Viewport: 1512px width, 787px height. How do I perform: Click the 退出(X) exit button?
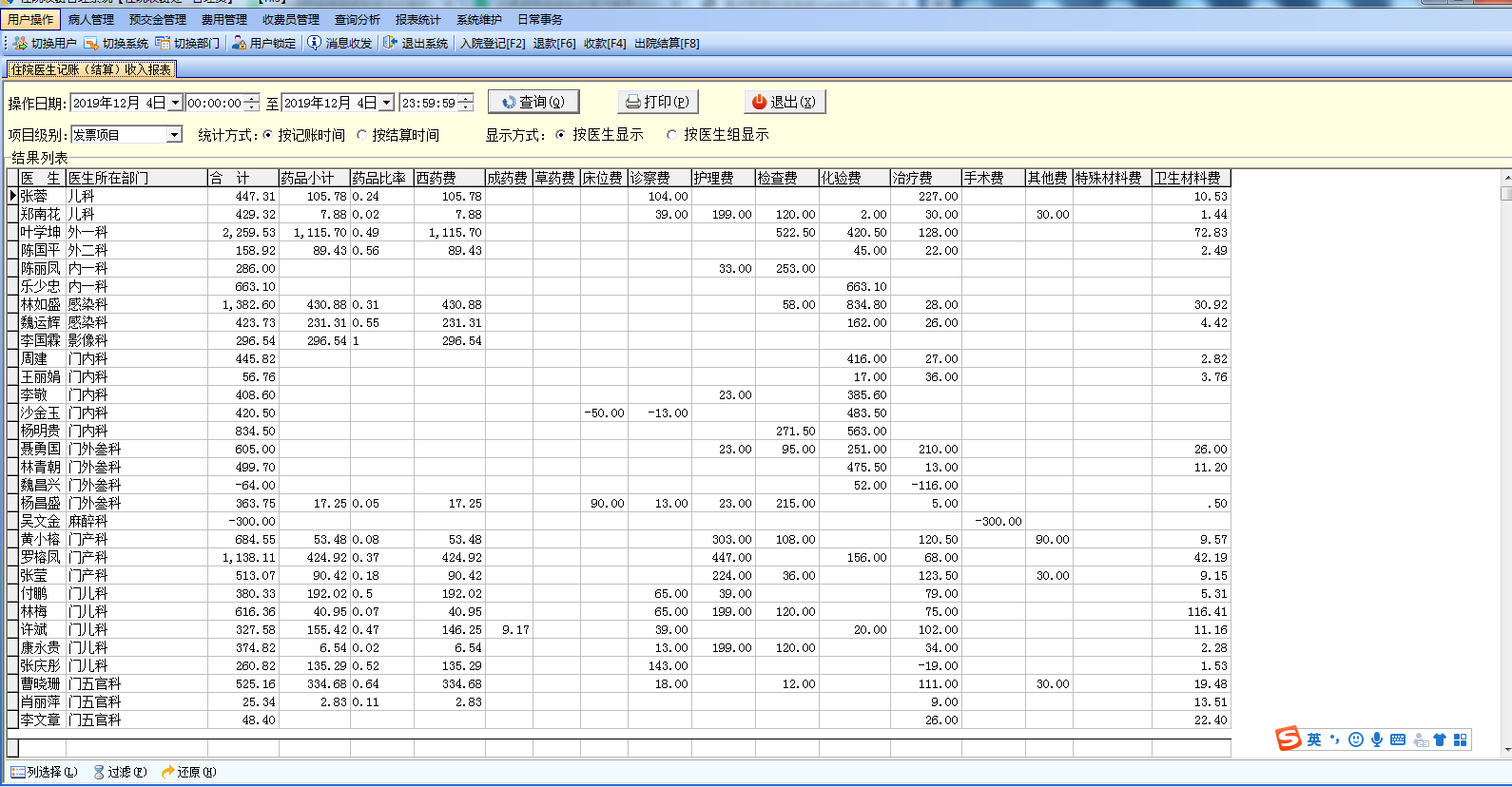point(785,102)
